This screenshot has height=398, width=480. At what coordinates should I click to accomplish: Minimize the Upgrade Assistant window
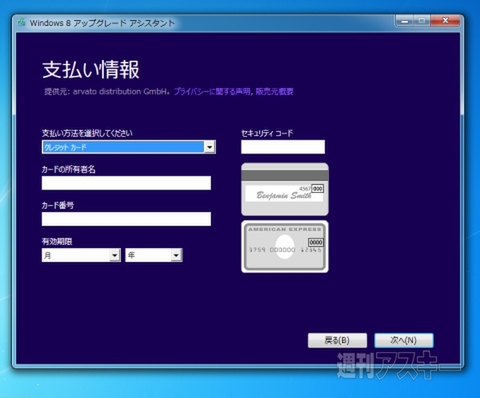click(404, 21)
